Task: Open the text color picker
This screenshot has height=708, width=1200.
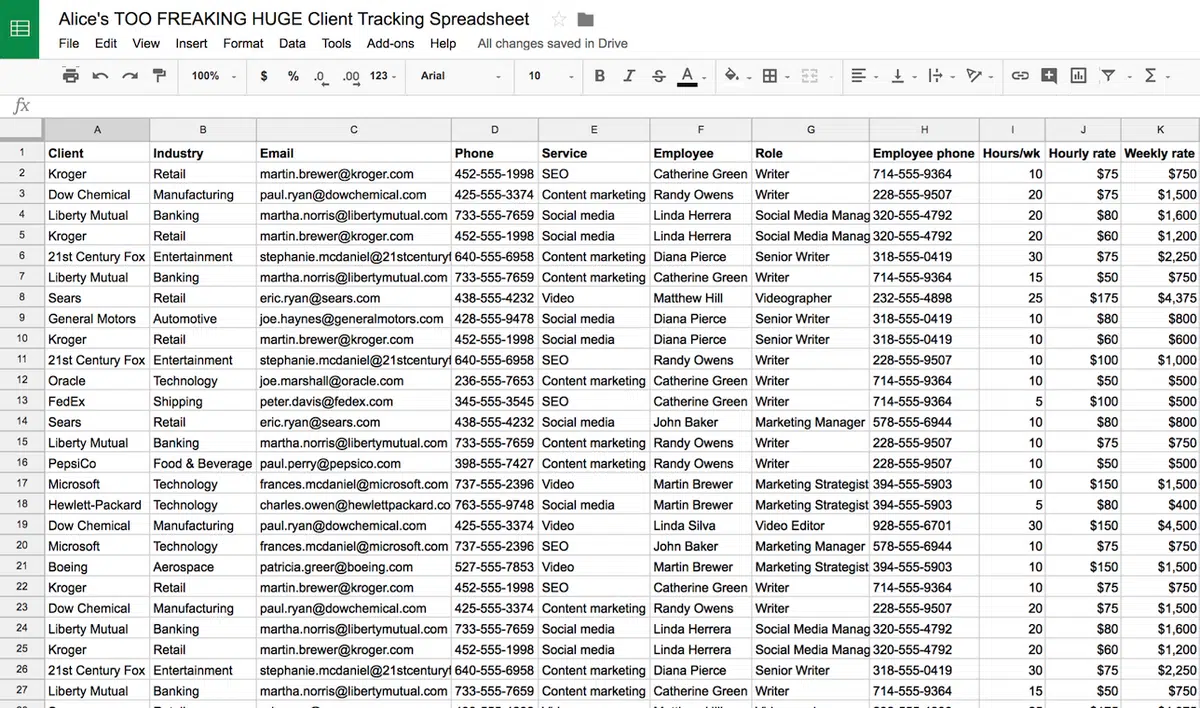Action: pyautogui.click(x=687, y=76)
